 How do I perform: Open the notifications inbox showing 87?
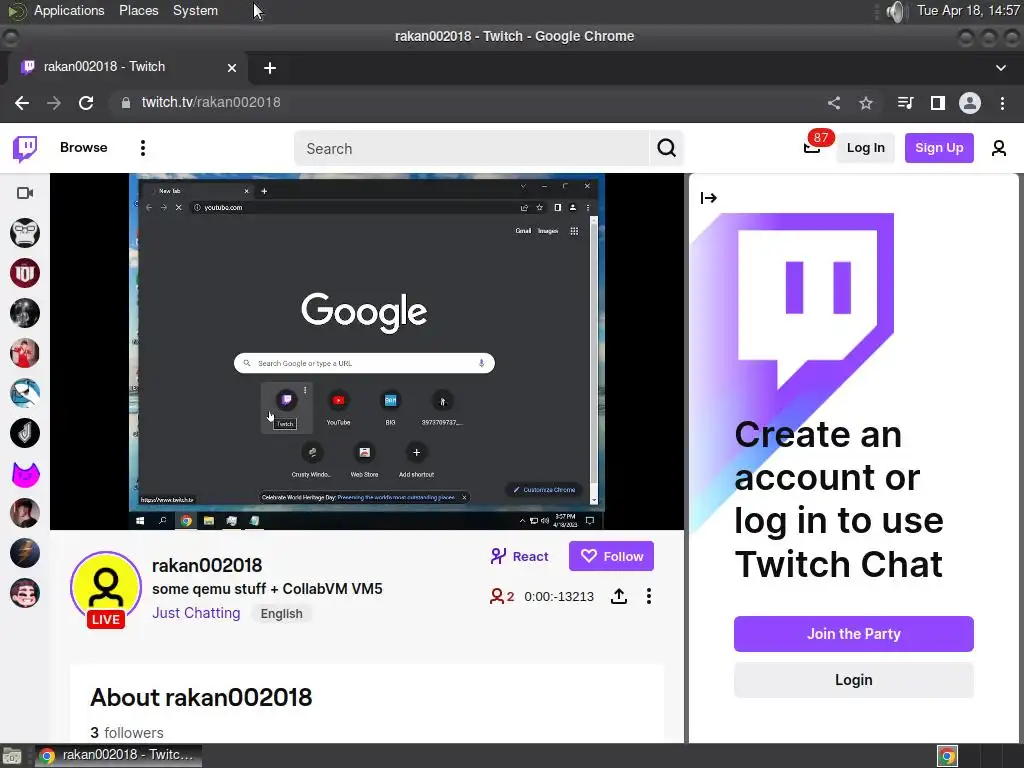tap(812, 148)
